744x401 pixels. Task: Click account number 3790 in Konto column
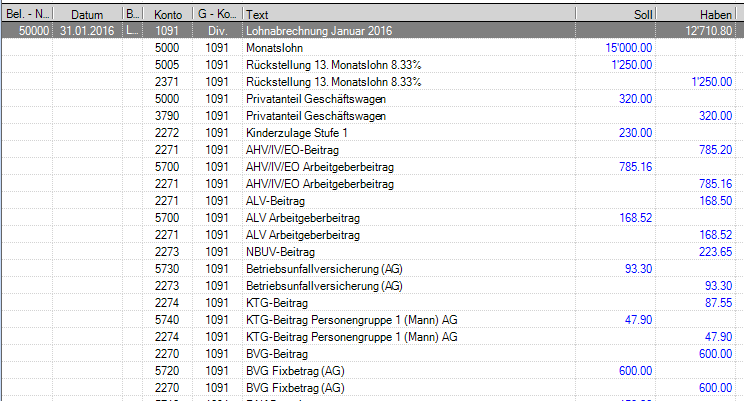click(169, 115)
